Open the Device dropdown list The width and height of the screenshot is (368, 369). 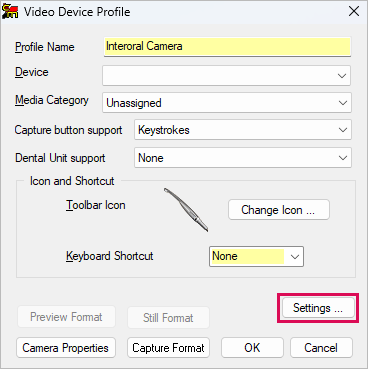click(x=342, y=76)
